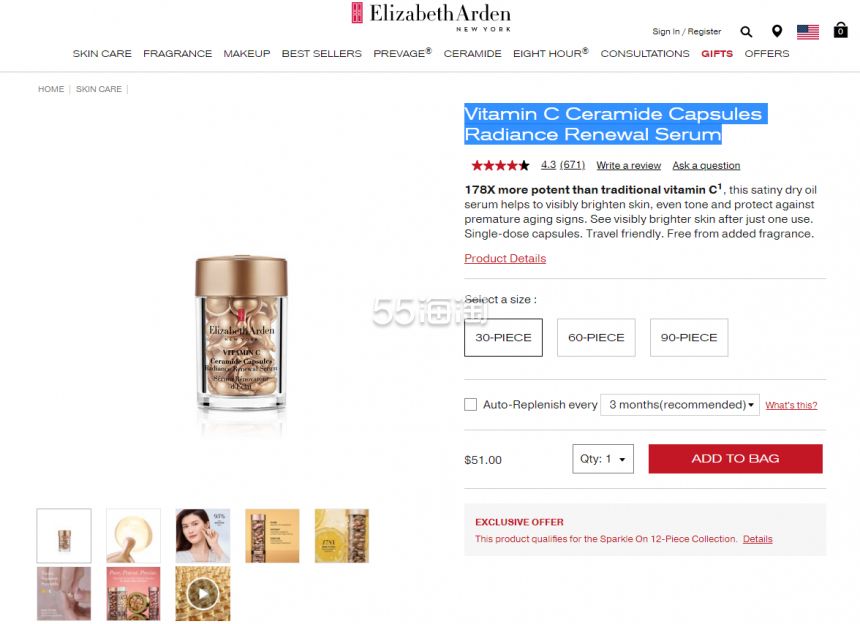
Task: Open the Product Details link
Action: (x=505, y=258)
